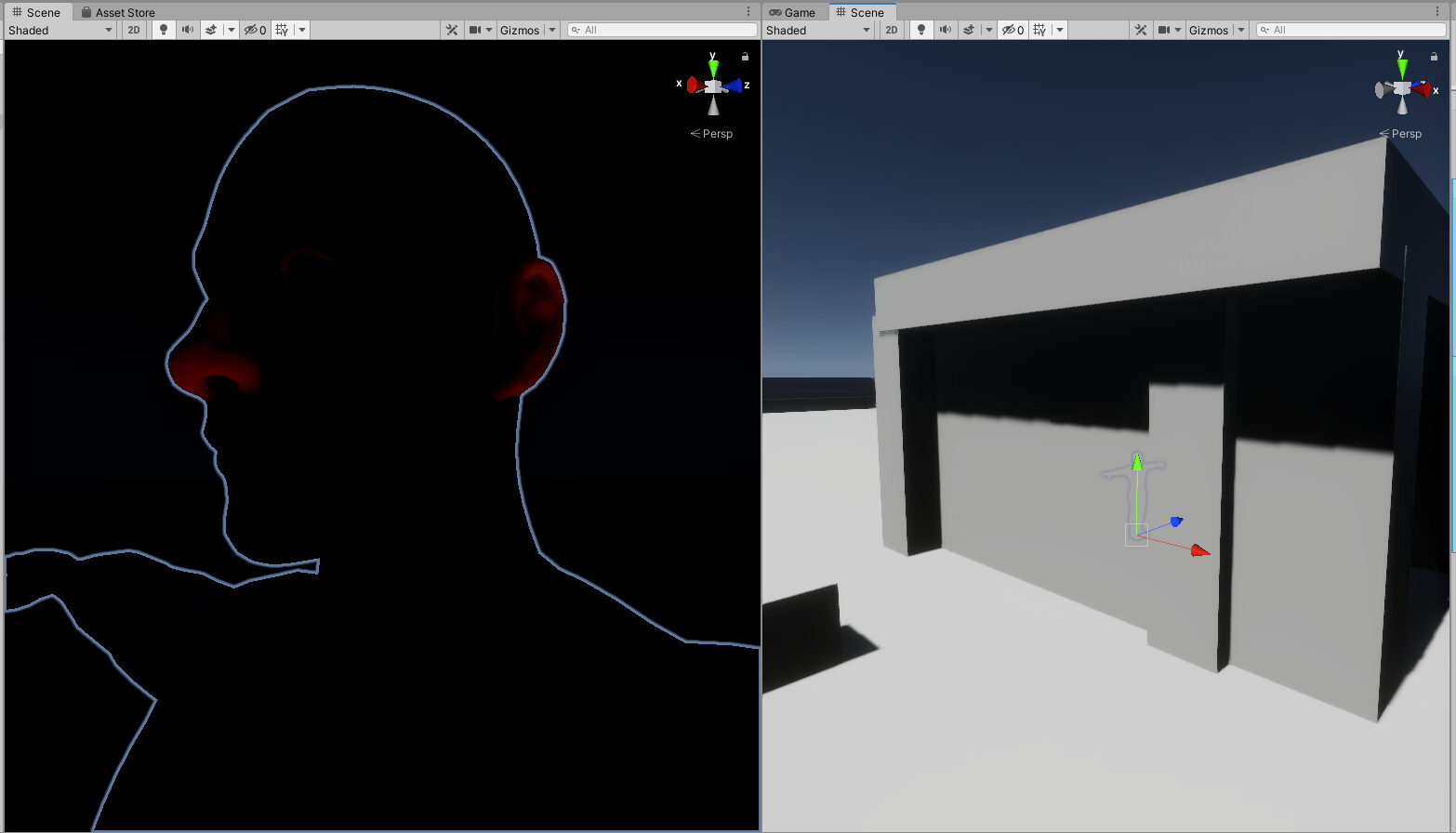Toggle scene lighting in the left Scene view

tap(164, 29)
